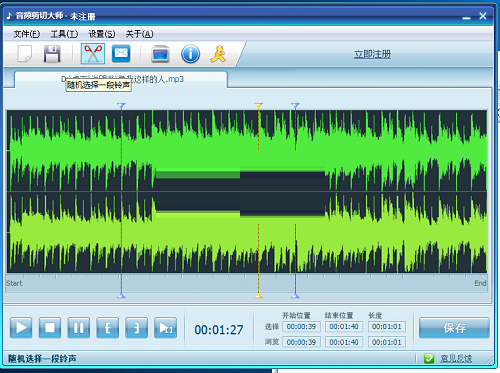Set selection end with right bracket button

137,328
